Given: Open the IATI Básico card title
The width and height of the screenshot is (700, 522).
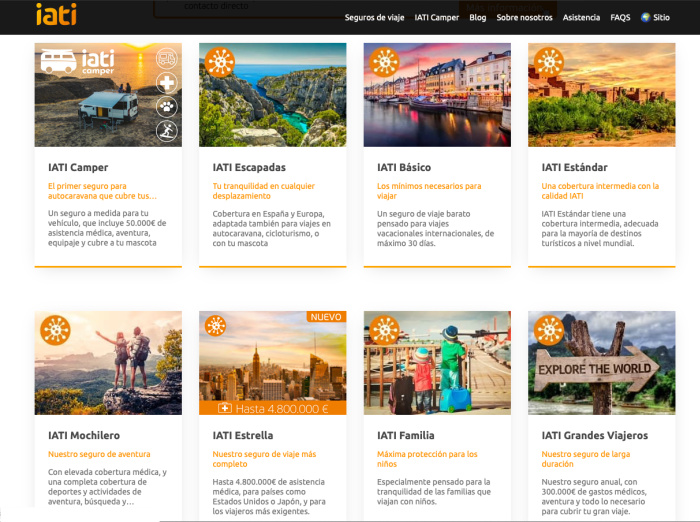Looking at the screenshot, I should pos(404,167).
